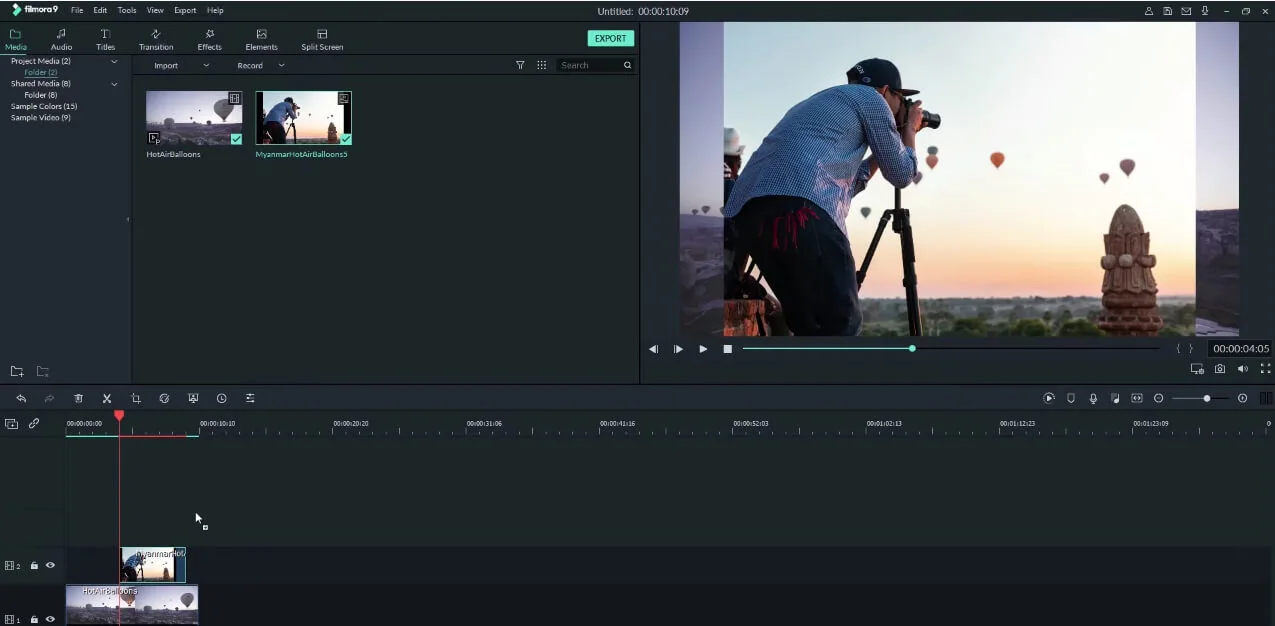Click the mark out bracket in preview
This screenshot has width=1275, height=626.
(x=1191, y=349)
